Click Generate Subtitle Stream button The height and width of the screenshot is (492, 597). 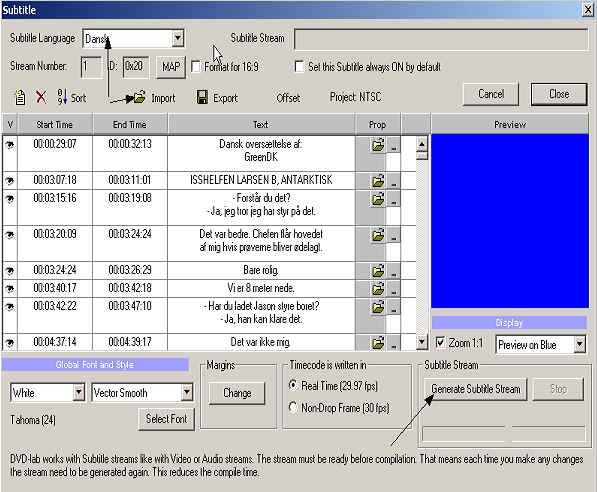click(x=476, y=389)
